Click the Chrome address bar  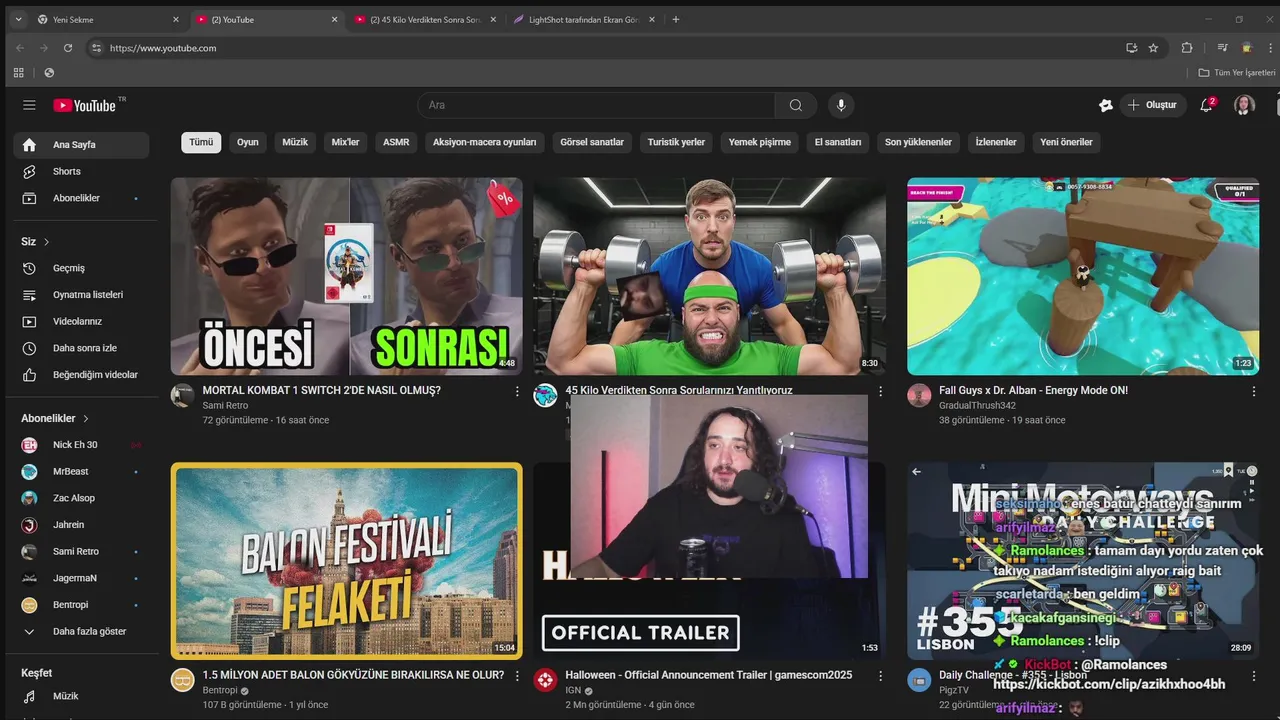click(600, 47)
